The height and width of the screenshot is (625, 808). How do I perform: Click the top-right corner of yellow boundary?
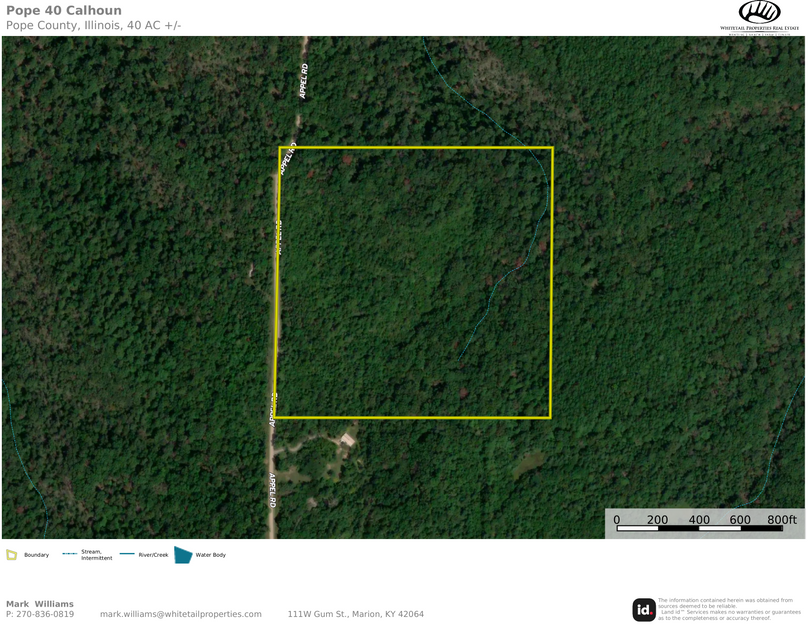pyautogui.click(x=552, y=148)
